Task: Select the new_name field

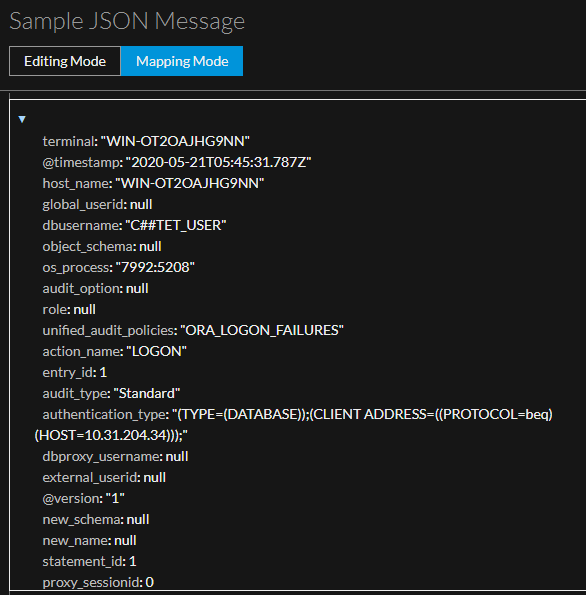Action: click(75, 541)
